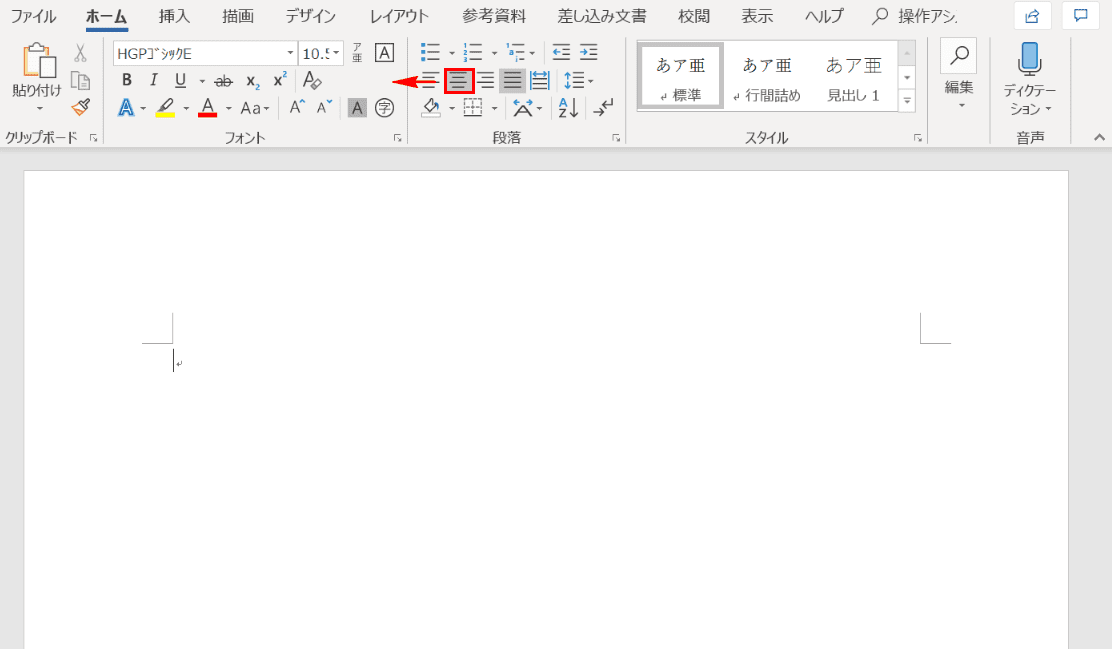This screenshot has height=649, width=1112.
Task: Open the Borders dropdown arrow
Action: [x=494, y=109]
